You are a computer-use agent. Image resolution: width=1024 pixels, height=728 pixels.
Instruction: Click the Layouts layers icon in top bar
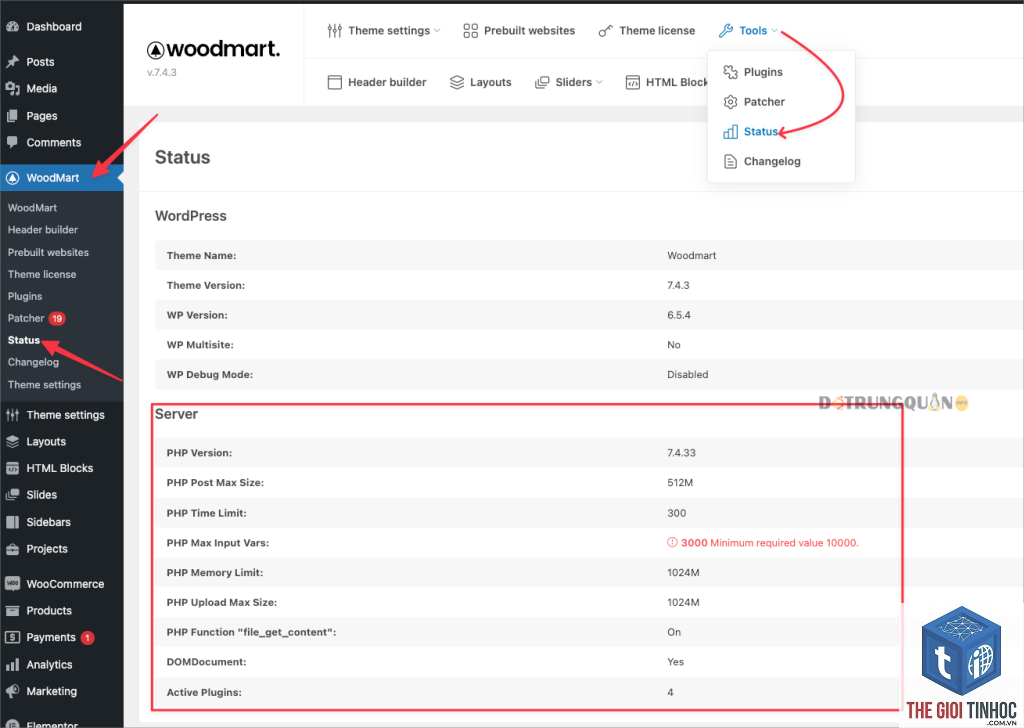[x=456, y=82]
